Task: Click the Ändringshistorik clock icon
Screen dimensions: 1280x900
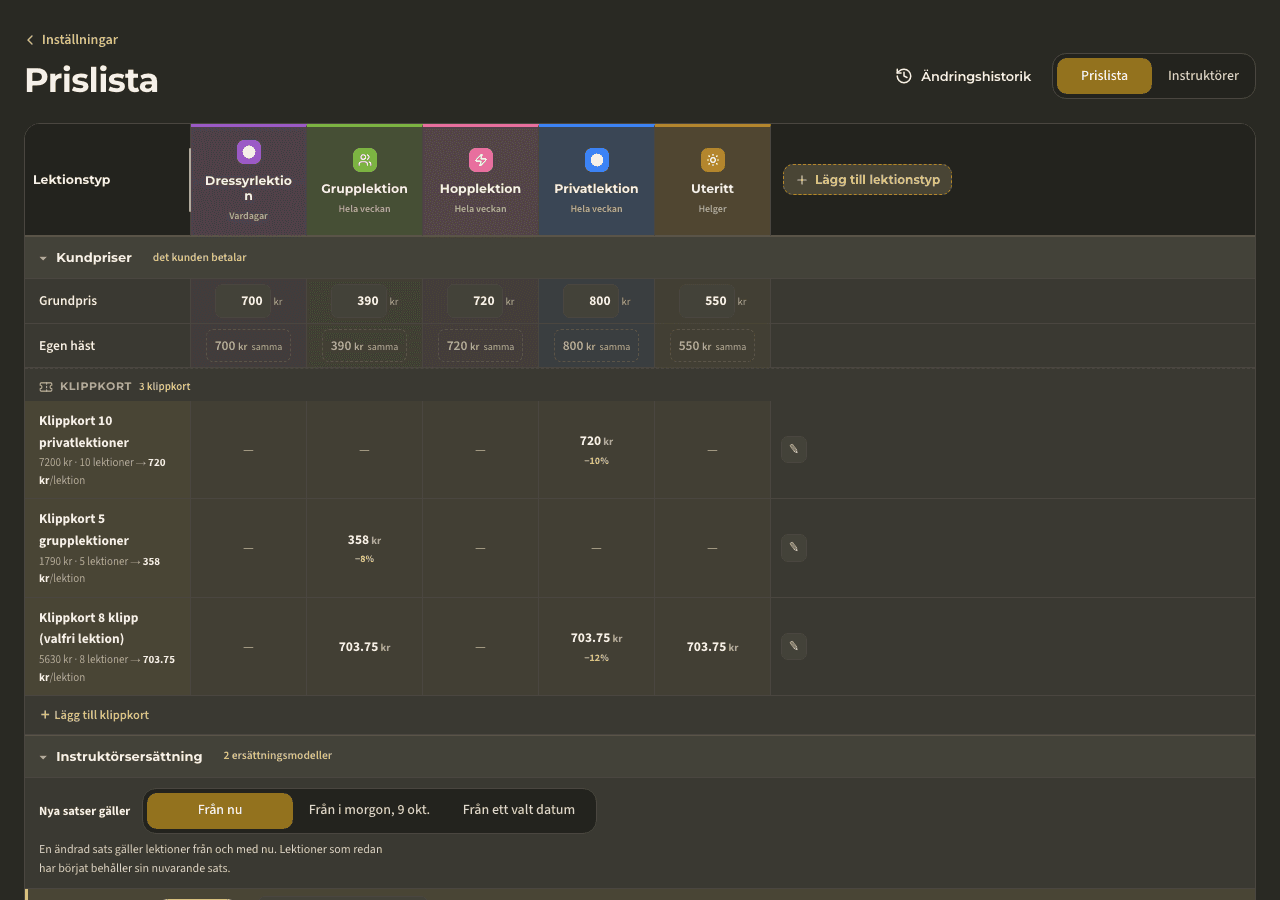Action: (x=904, y=76)
